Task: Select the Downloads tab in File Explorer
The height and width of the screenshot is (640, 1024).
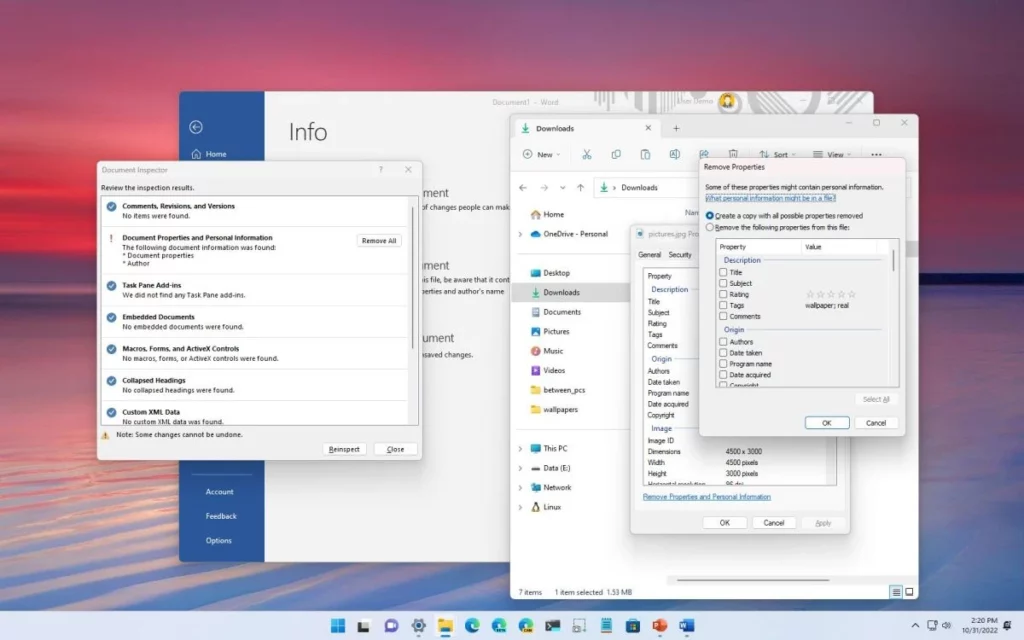Action: click(586, 128)
